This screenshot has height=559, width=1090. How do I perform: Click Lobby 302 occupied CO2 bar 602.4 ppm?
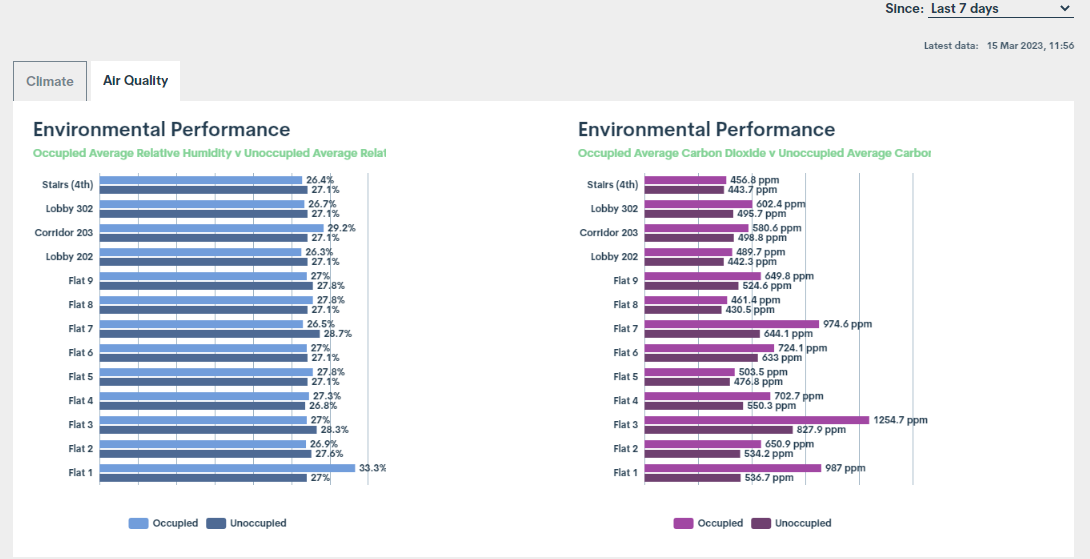click(698, 204)
